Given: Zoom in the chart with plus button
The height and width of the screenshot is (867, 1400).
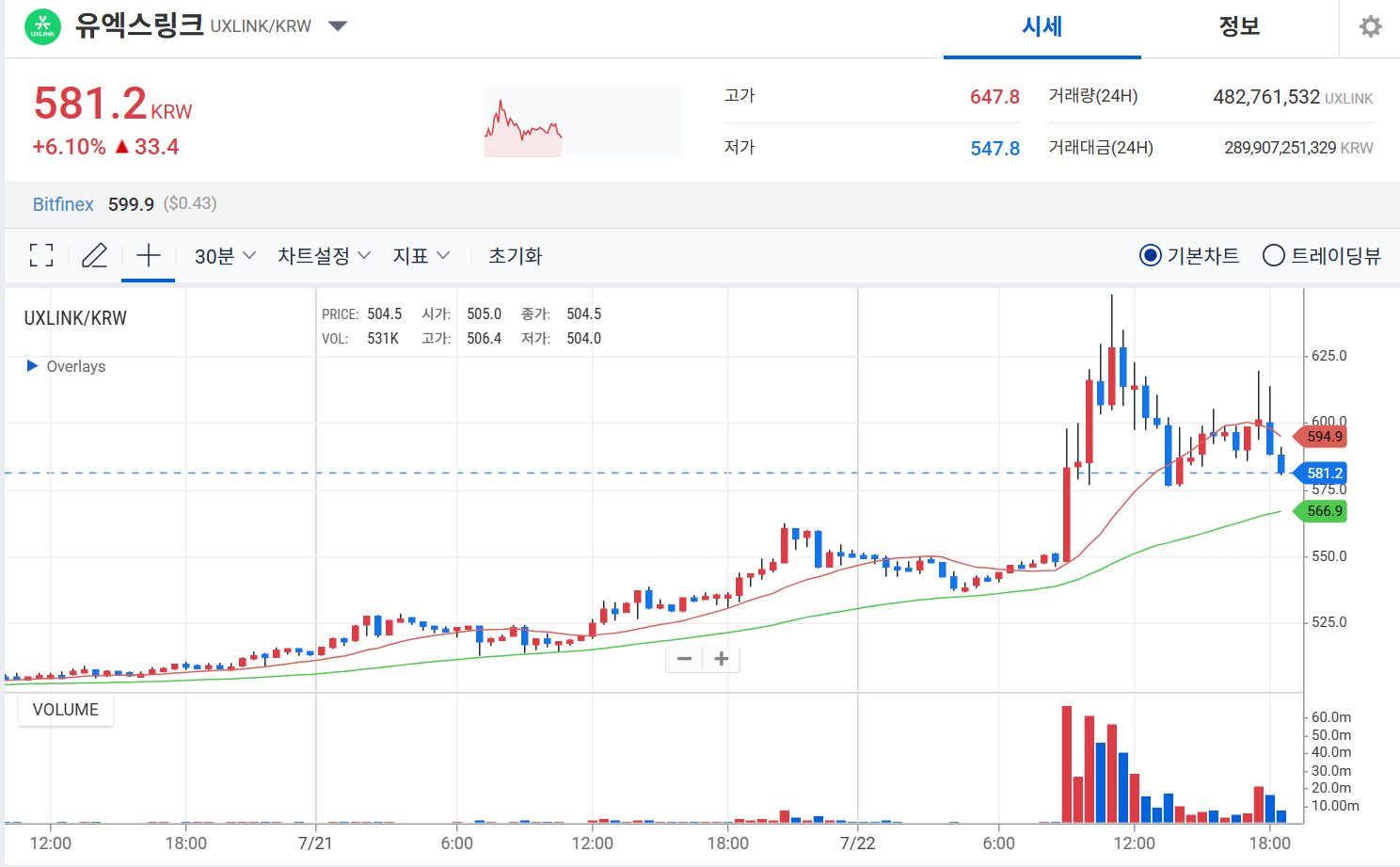Looking at the screenshot, I should click(722, 659).
